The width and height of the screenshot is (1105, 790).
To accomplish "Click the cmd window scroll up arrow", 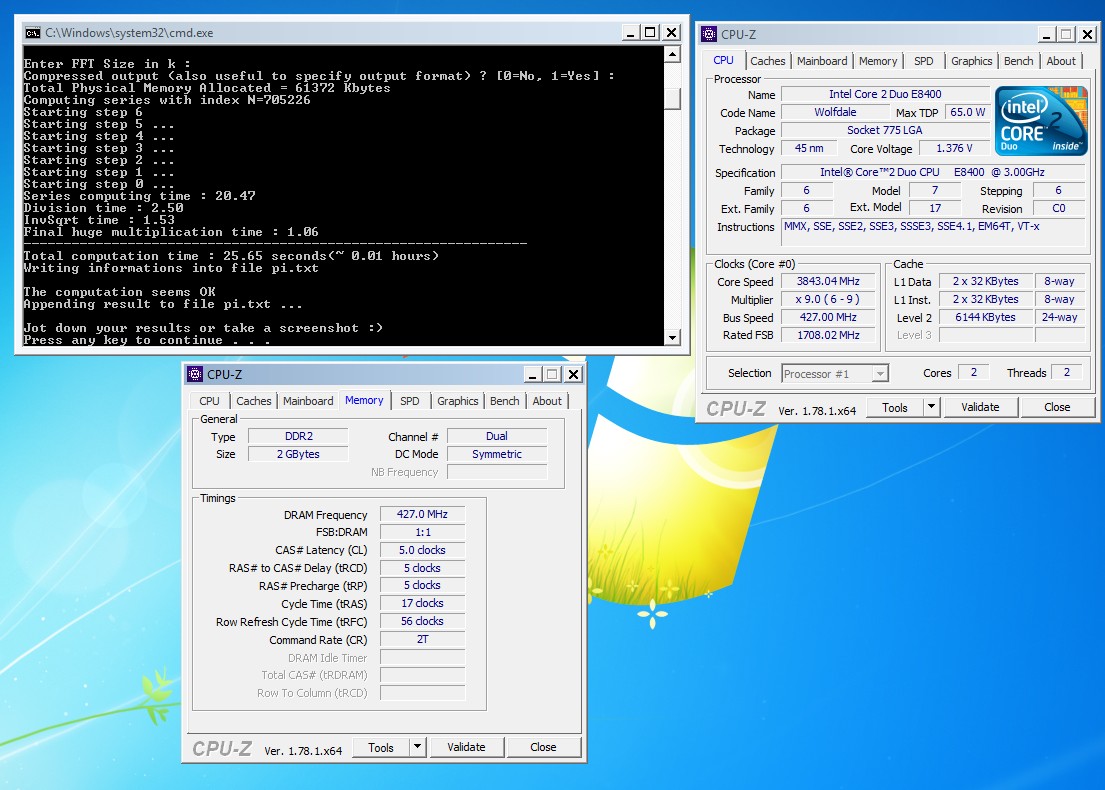I will [x=672, y=54].
